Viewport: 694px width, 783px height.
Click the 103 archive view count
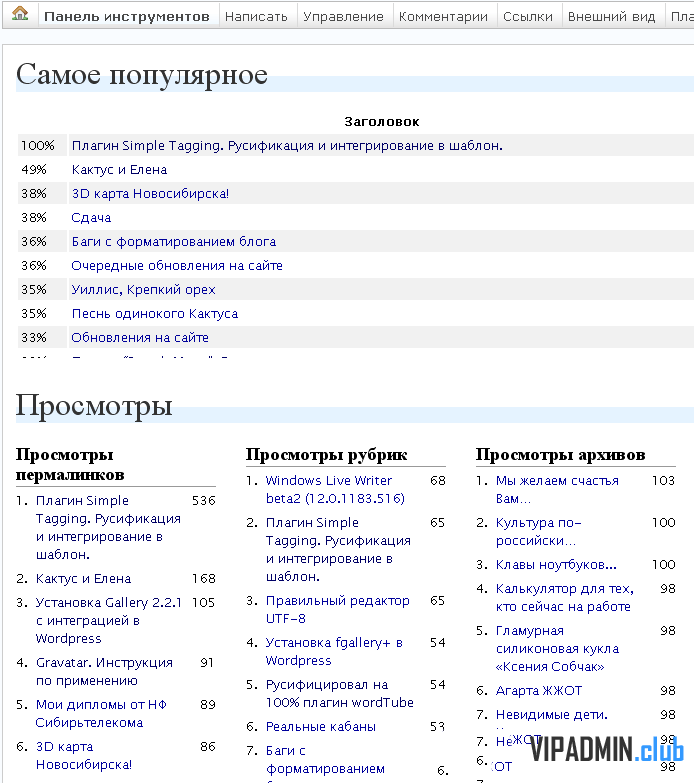point(664,480)
